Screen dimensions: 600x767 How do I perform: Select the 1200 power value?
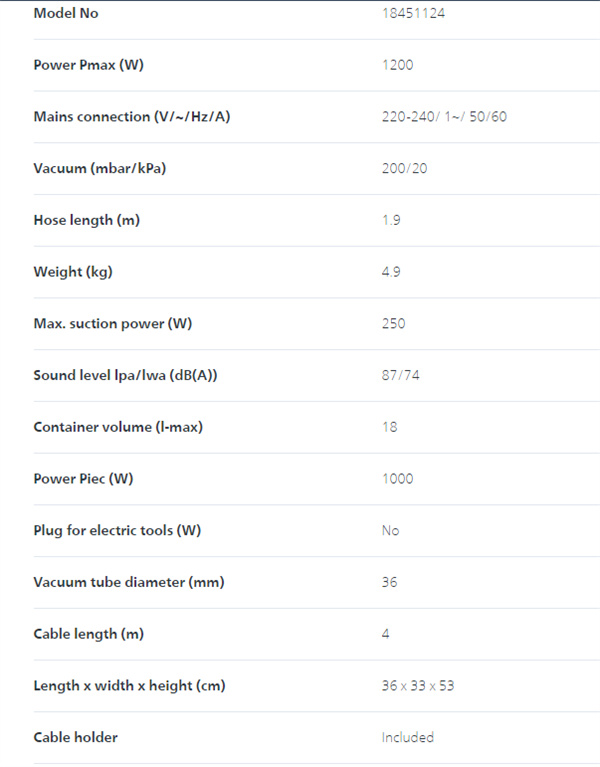coord(398,65)
